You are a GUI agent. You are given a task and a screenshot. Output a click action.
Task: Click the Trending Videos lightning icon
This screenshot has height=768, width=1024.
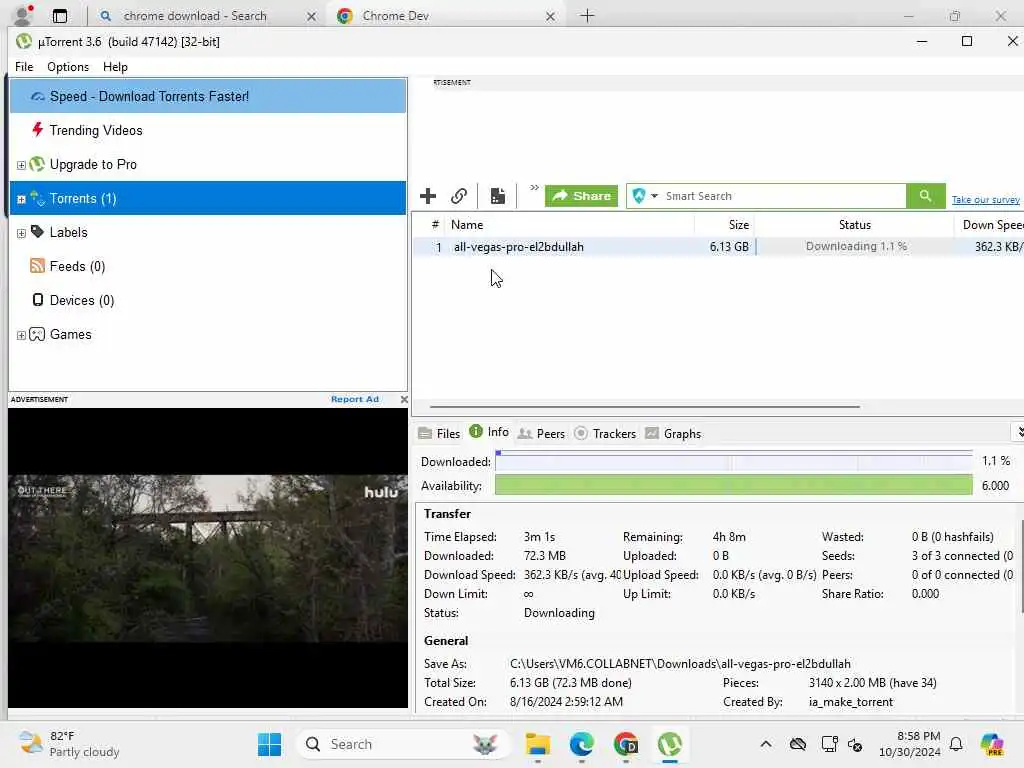pyautogui.click(x=37, y=129)
